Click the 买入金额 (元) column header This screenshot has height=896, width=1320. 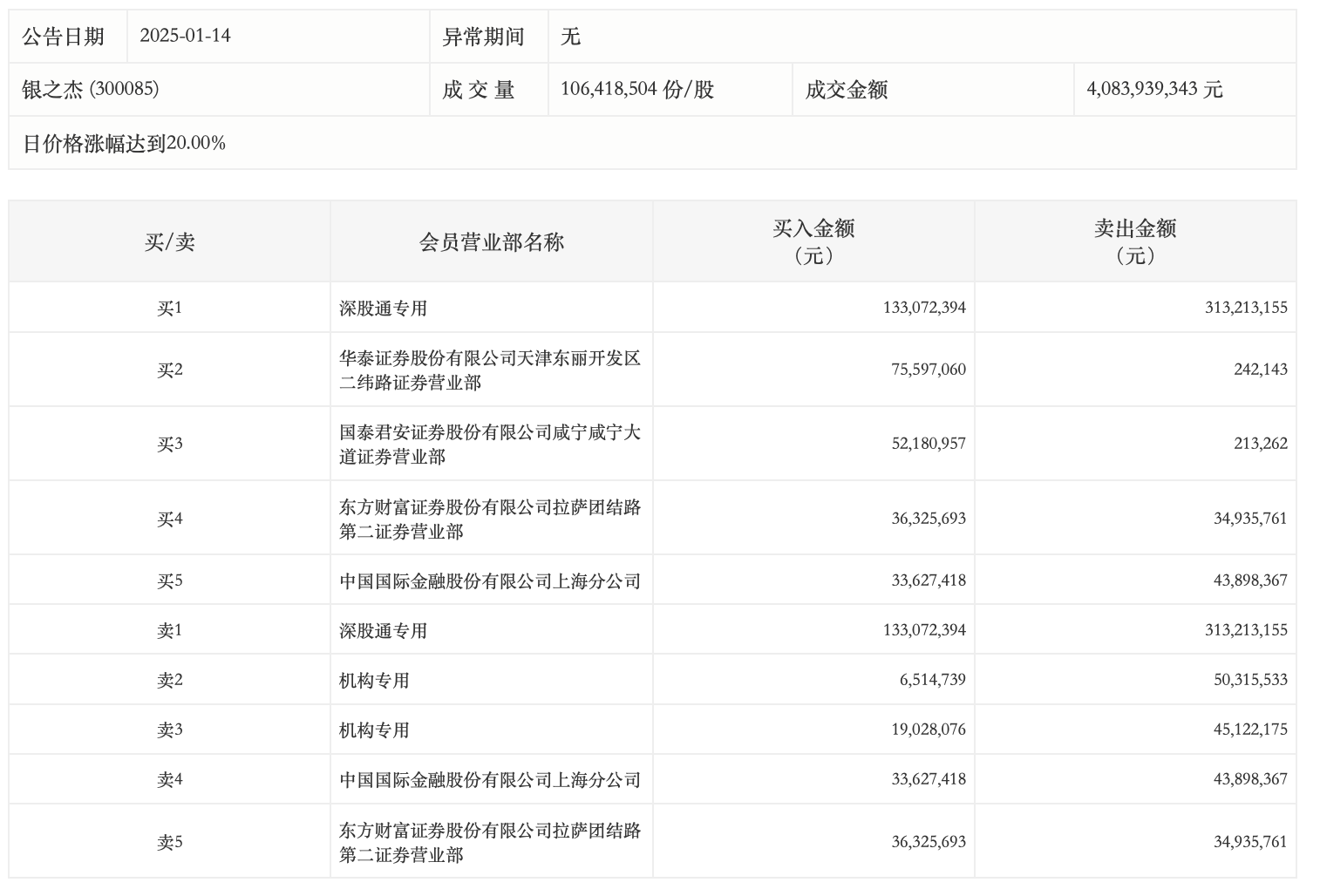pyautogui.click(x=813, y=241)
